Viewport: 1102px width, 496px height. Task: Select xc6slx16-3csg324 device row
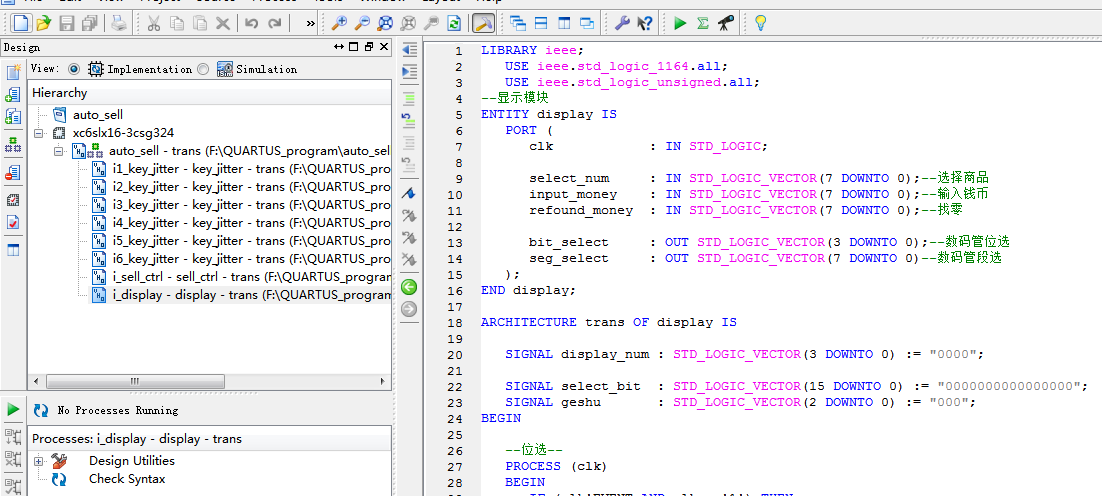coord(124,133)
